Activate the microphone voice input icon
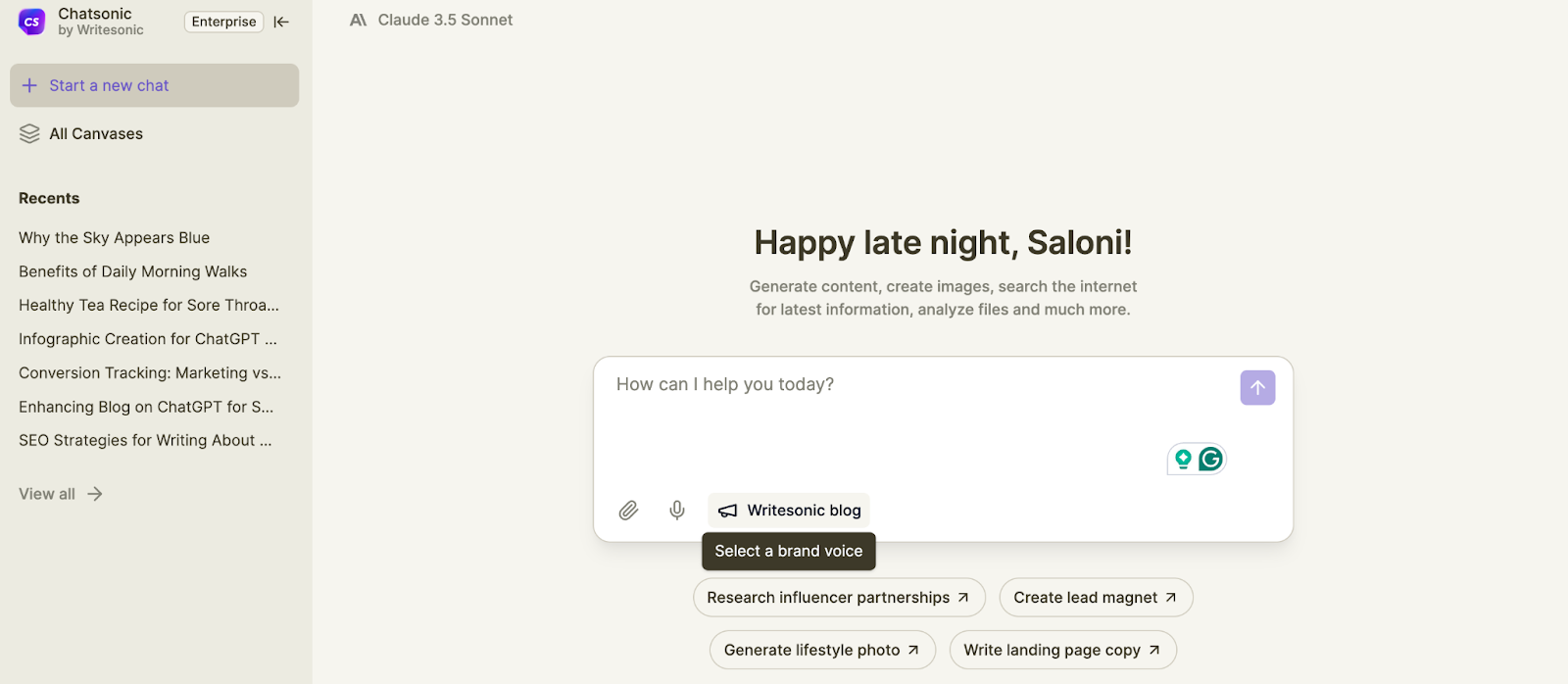Screen dimensions: 1568x684 (677, 511)
